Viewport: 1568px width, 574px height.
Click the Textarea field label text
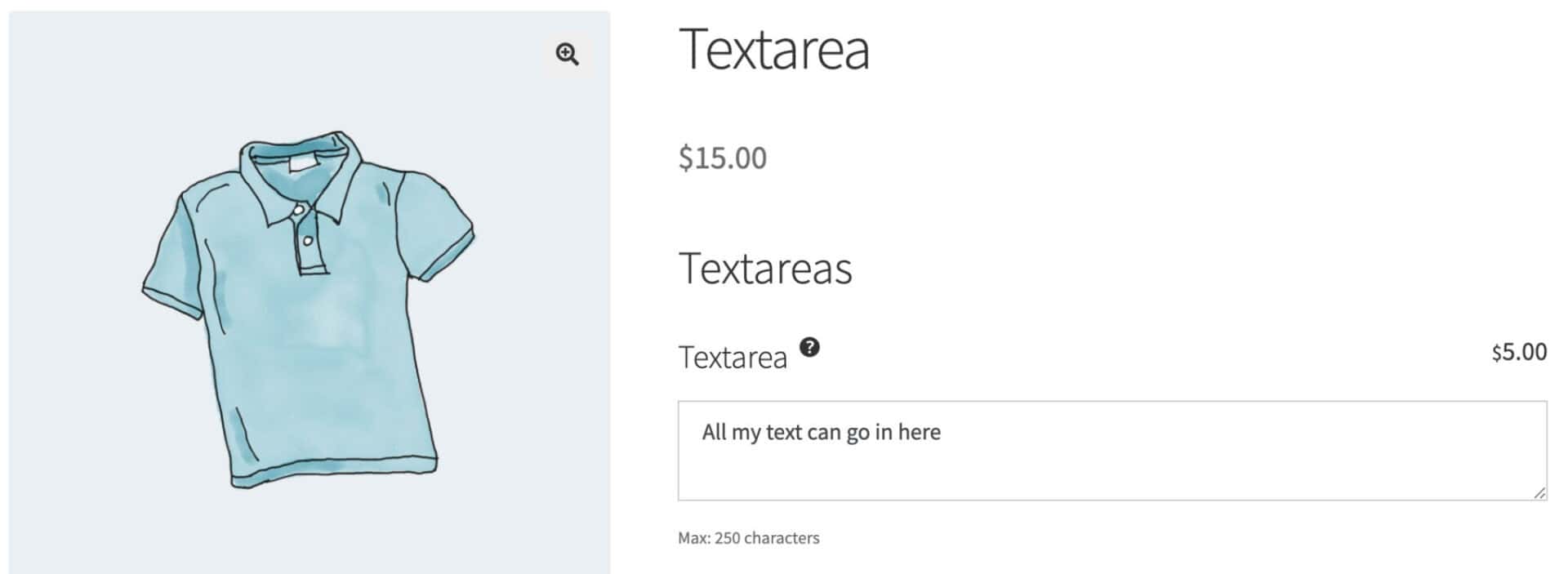click(x=734, y=357)
